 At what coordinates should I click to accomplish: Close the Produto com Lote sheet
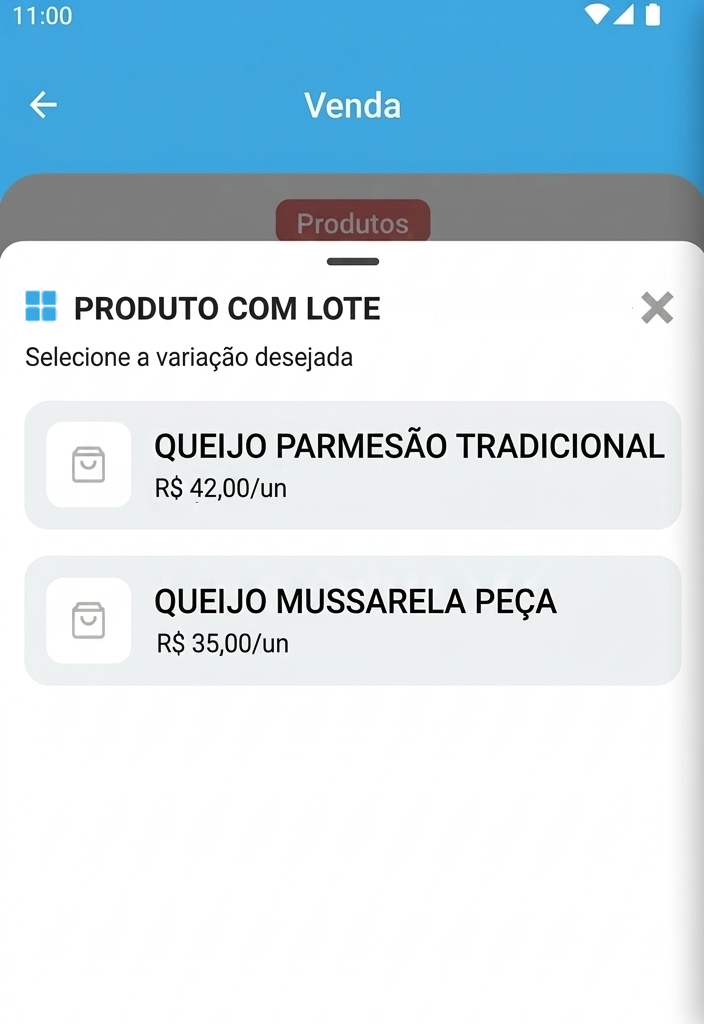pos(657,308)
